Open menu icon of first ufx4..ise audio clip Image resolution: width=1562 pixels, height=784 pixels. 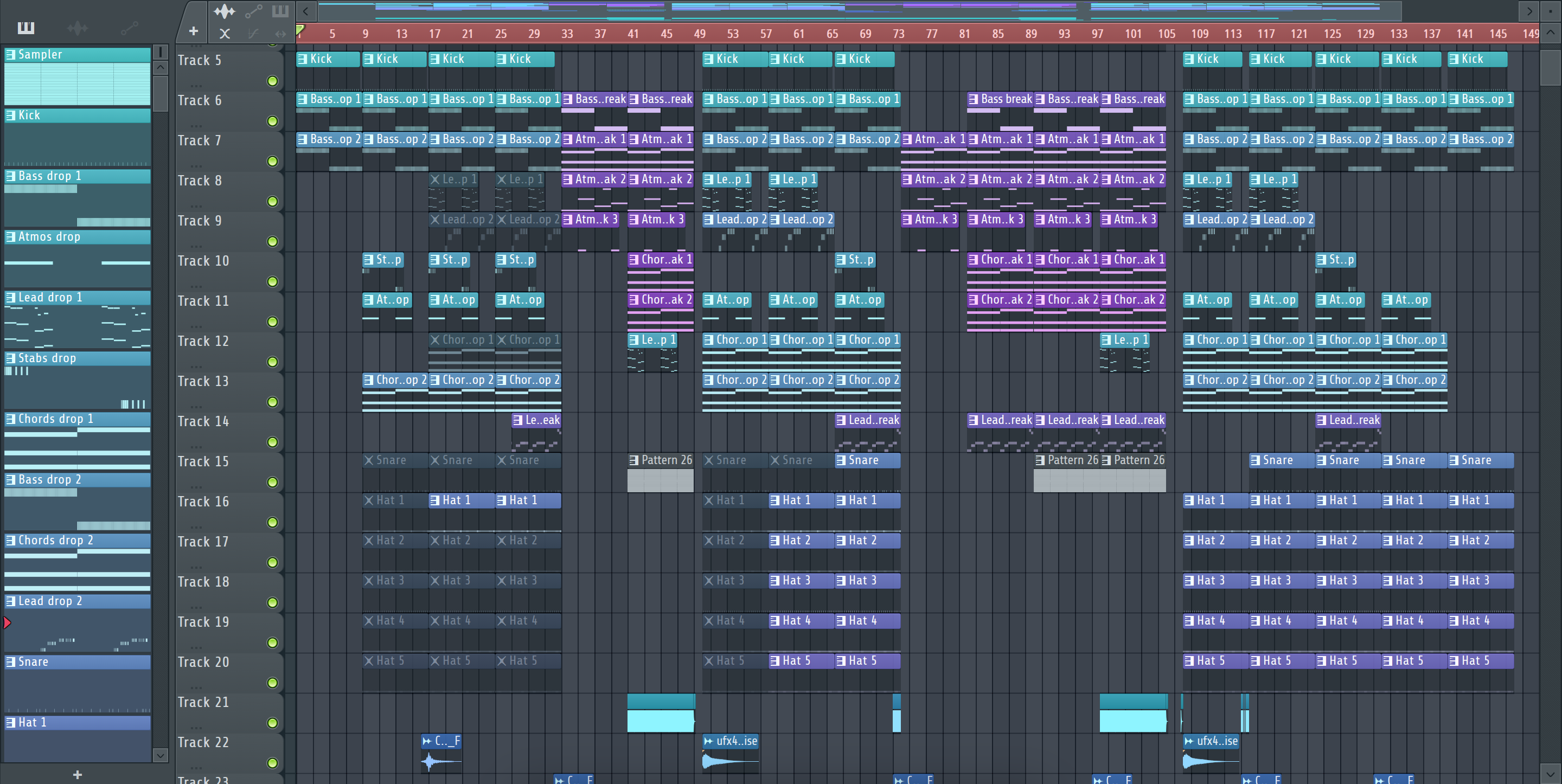[x=708, y=741]
